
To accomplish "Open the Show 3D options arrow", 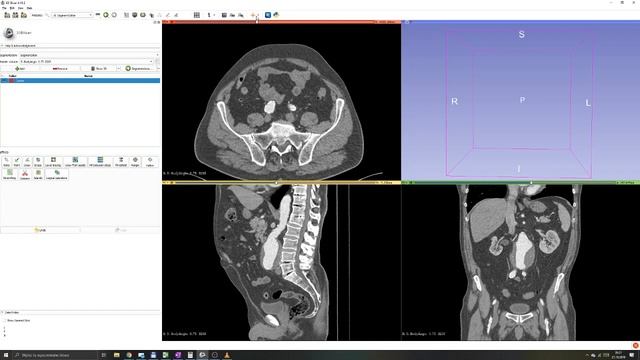I will 119,69.
